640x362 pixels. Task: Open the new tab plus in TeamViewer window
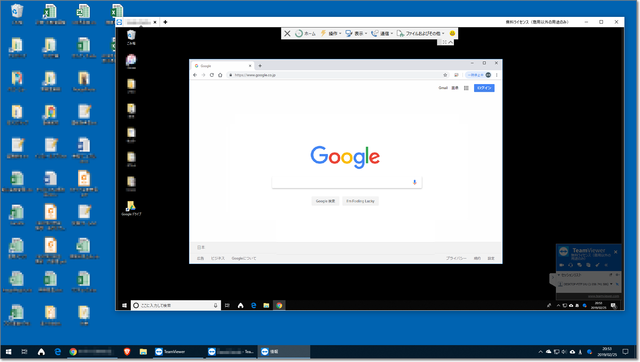coord(165,22)
